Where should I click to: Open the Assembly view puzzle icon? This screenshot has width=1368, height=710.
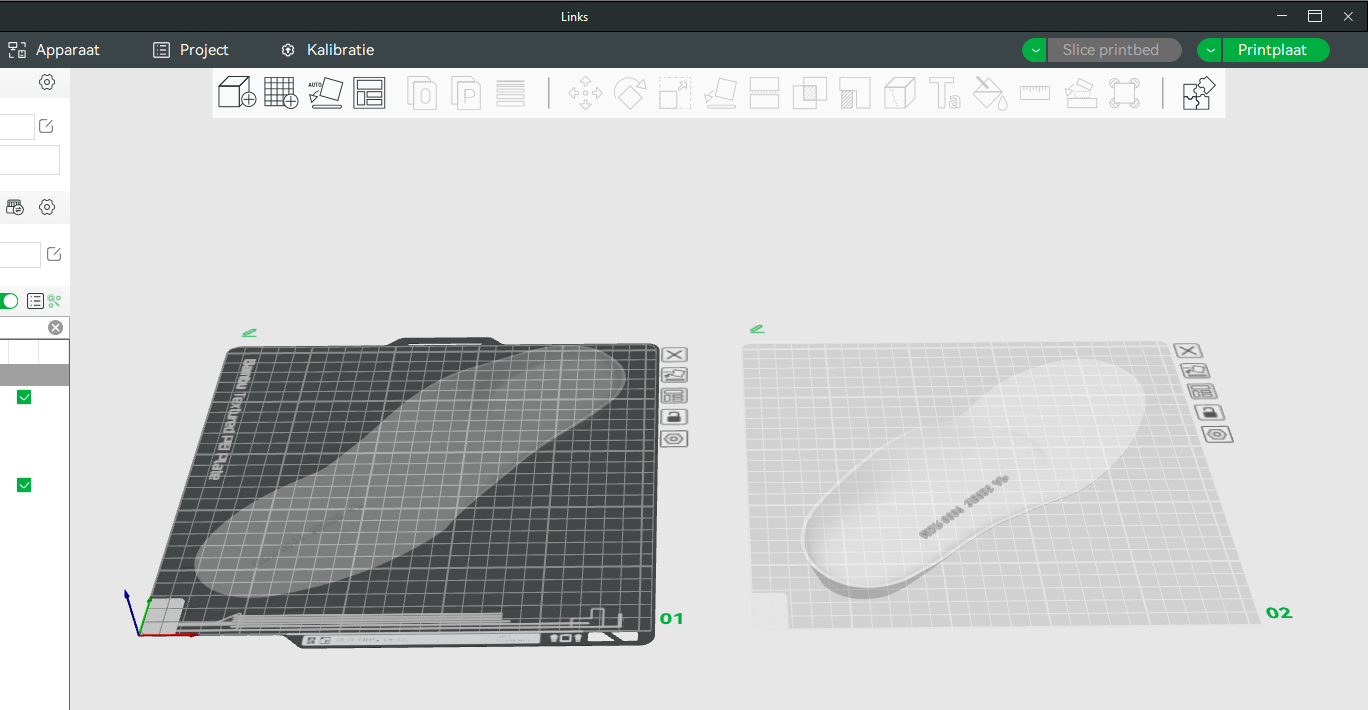pyautogui.click(x=1197, y=93)
